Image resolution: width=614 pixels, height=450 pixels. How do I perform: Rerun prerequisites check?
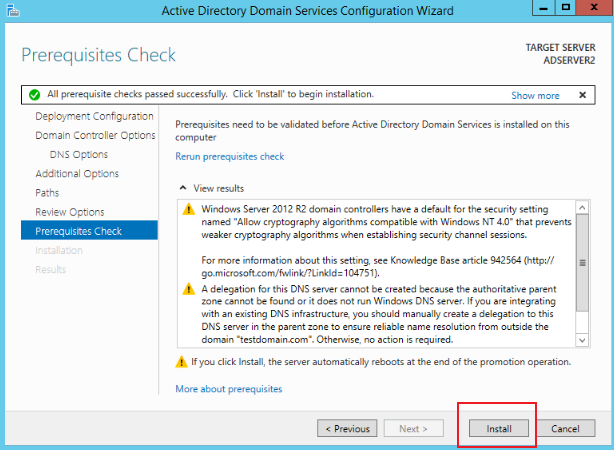229,157
